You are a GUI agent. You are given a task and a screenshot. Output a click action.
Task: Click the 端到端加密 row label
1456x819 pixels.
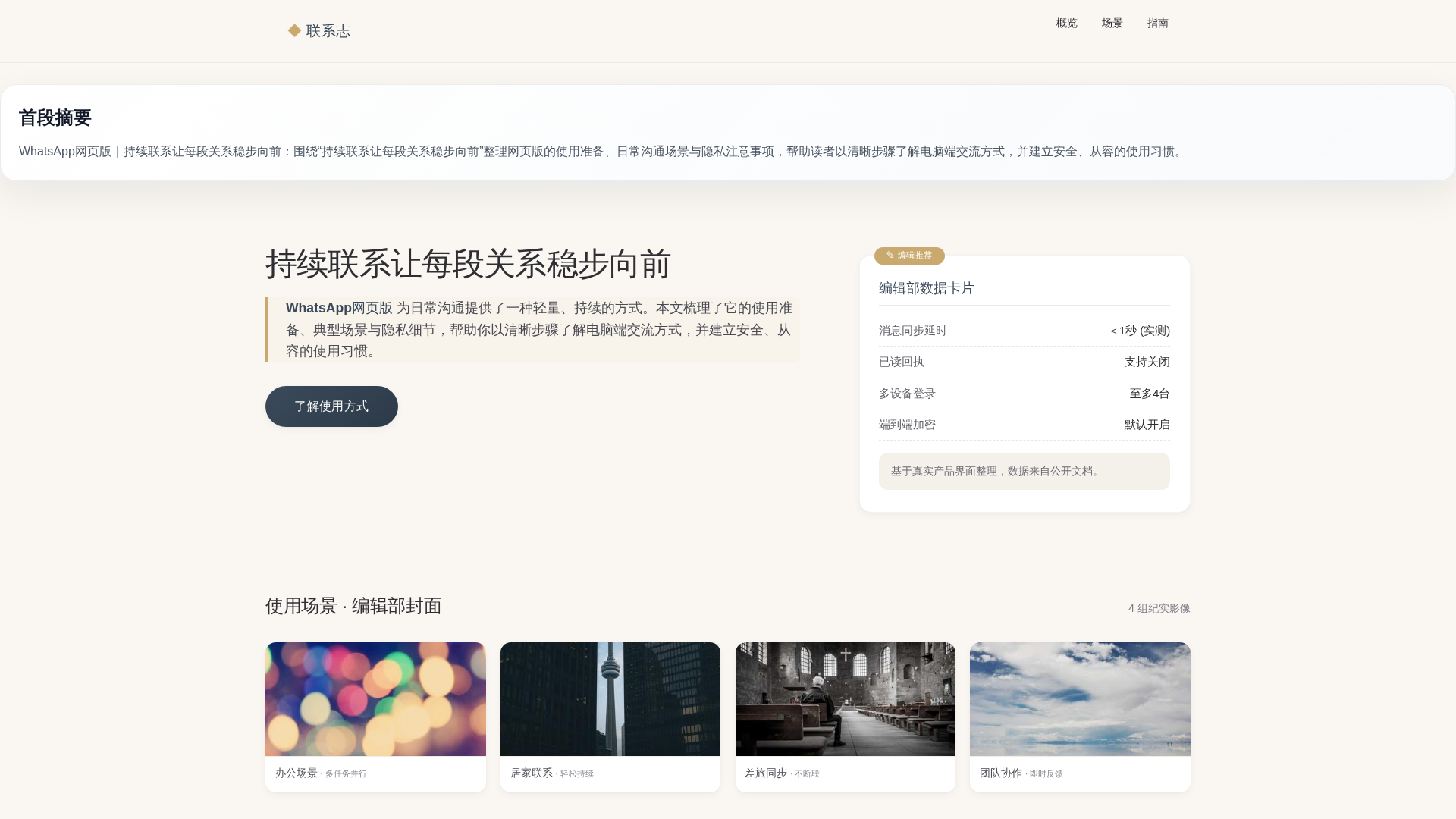click(x=907, y=425)
